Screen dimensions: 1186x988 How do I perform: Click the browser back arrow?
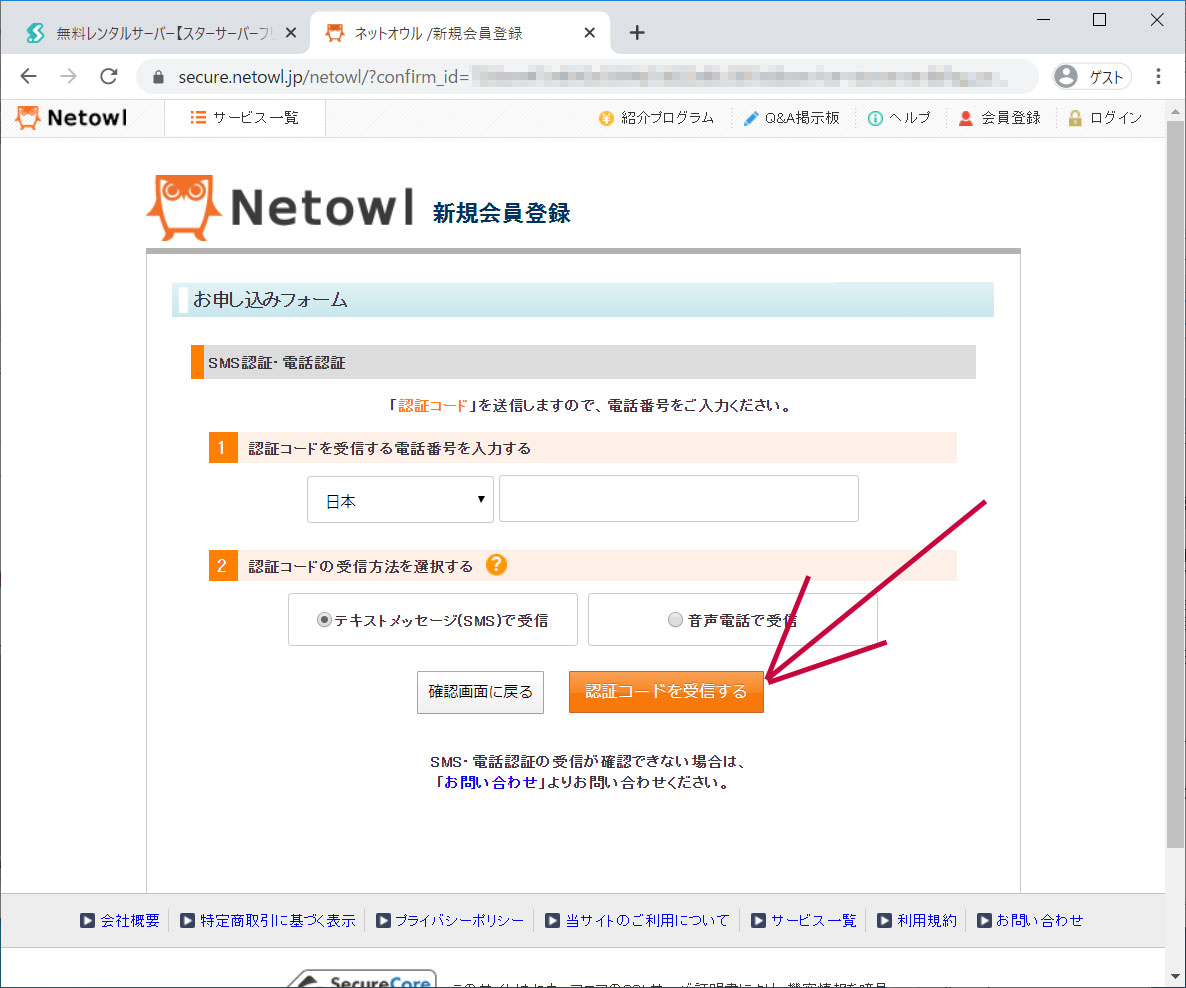point(29,76)
